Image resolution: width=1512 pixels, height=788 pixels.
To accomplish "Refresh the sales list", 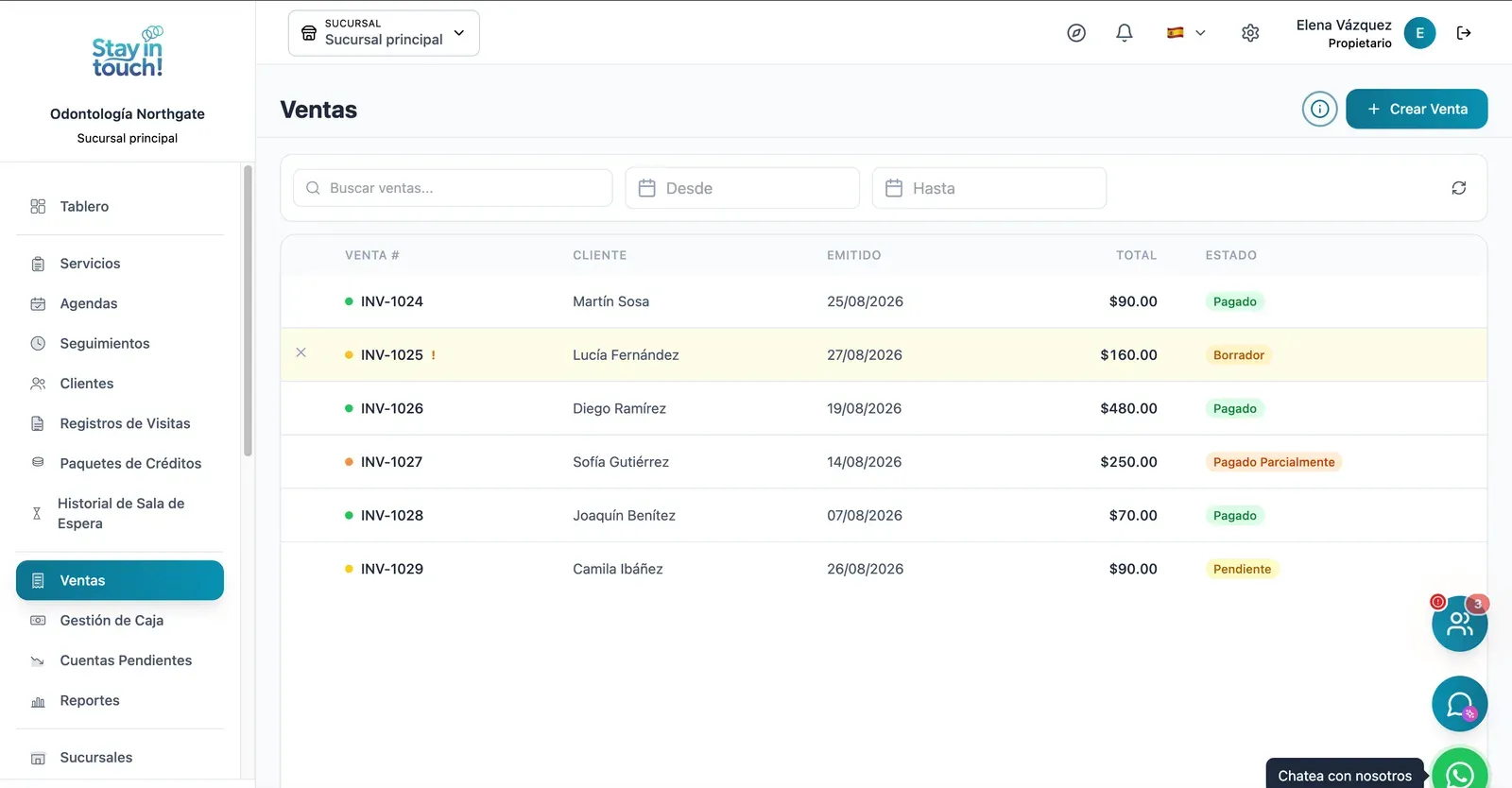I will [1459, 188].
